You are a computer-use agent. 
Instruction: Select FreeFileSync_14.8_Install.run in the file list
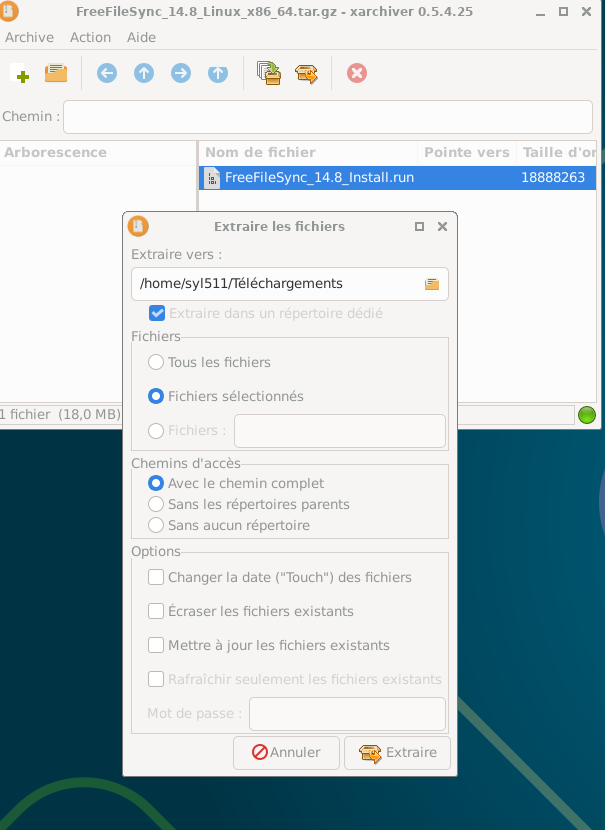(318, 178)
